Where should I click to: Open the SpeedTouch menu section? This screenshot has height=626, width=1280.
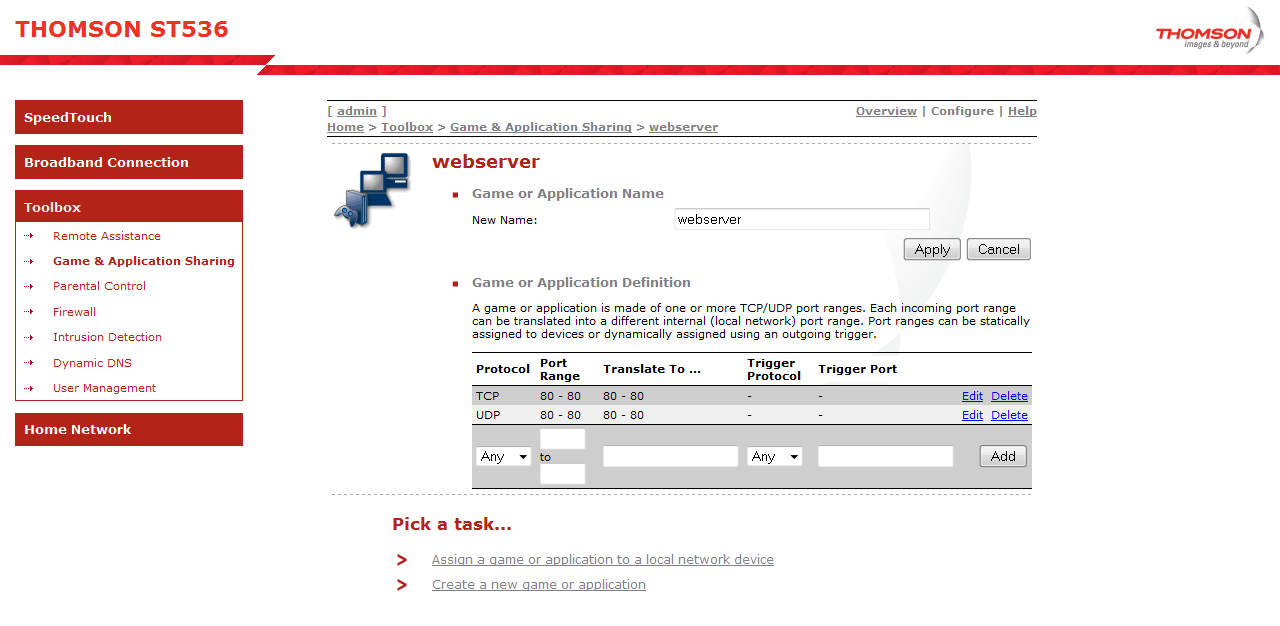point(129,117)
